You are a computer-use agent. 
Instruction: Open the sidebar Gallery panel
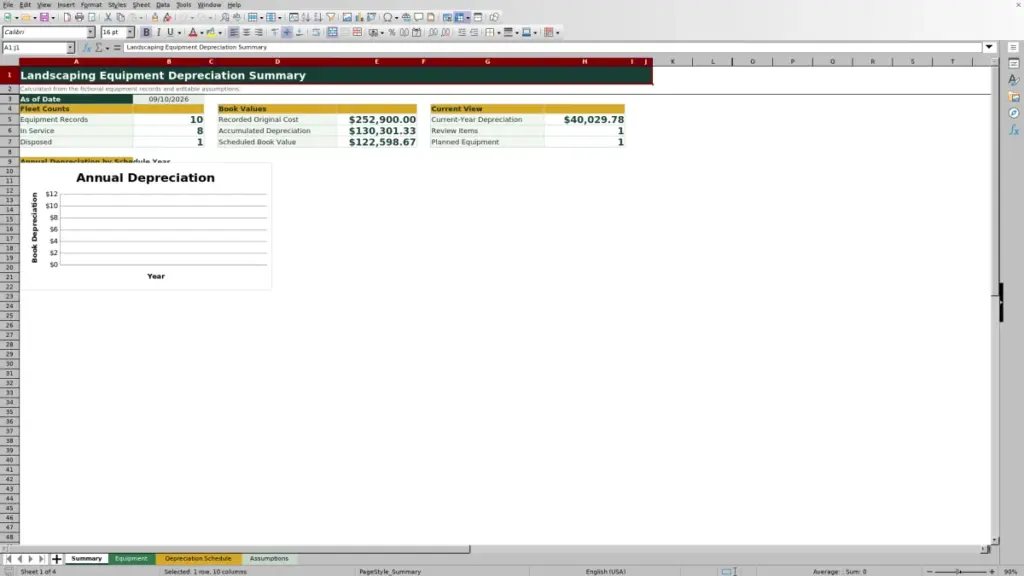pyautogui.click(x=1014, y=97)
